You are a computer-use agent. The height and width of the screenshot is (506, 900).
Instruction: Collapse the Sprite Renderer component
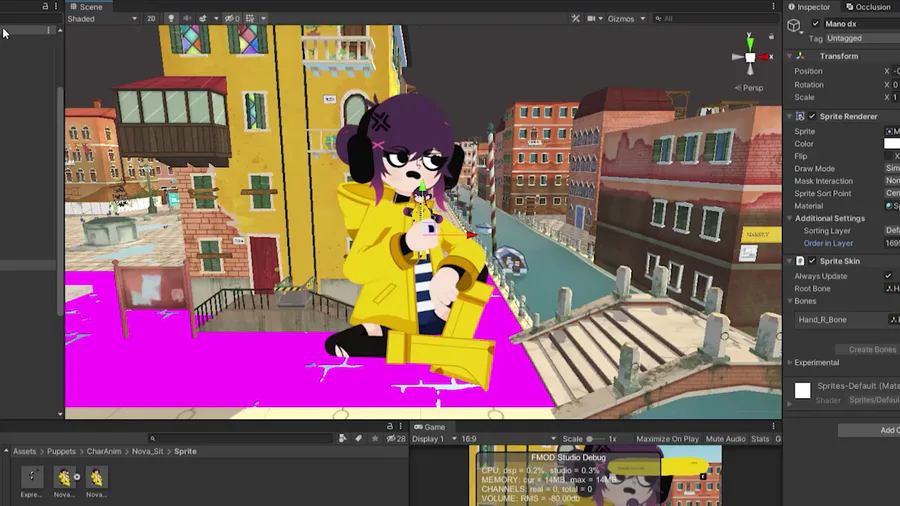point(789,116)
